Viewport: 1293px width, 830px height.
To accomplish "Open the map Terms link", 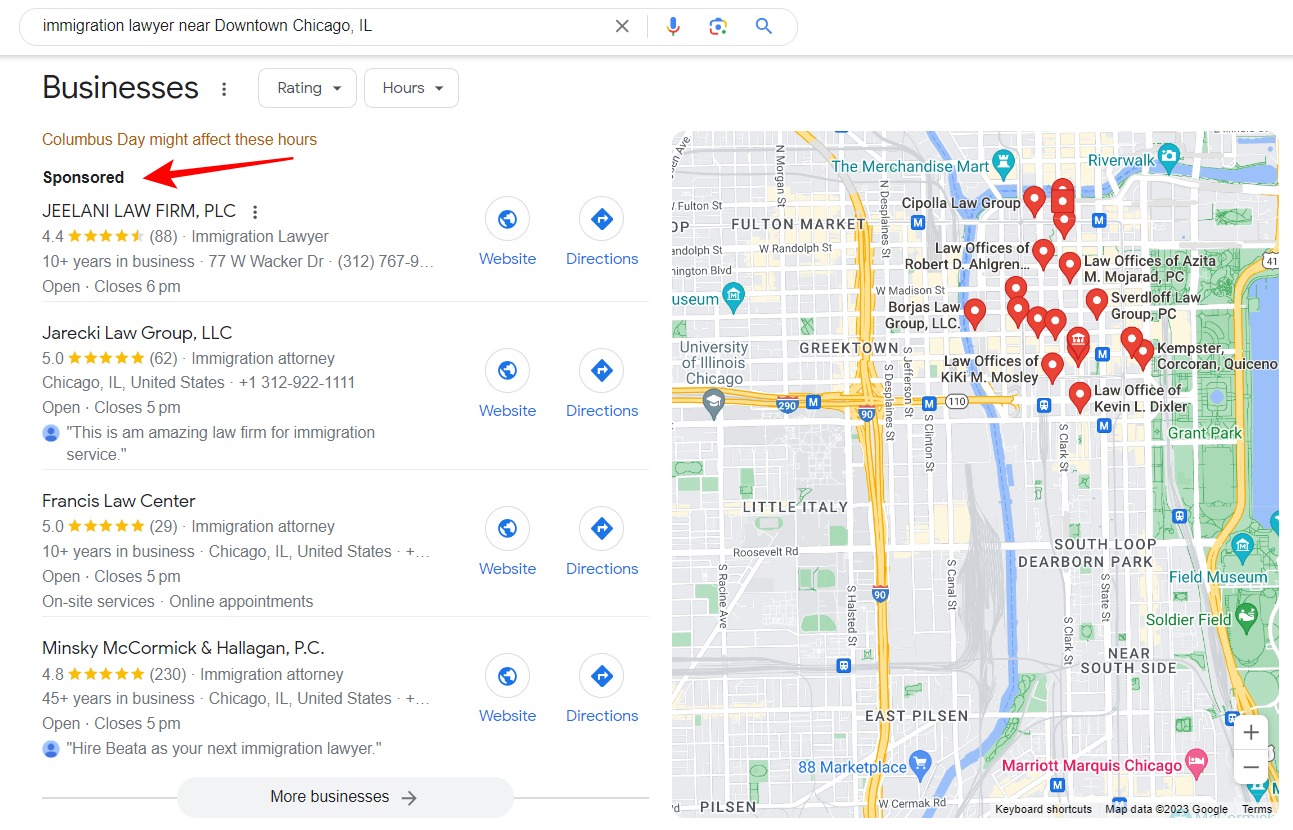I will click(x=1256, y=808).
